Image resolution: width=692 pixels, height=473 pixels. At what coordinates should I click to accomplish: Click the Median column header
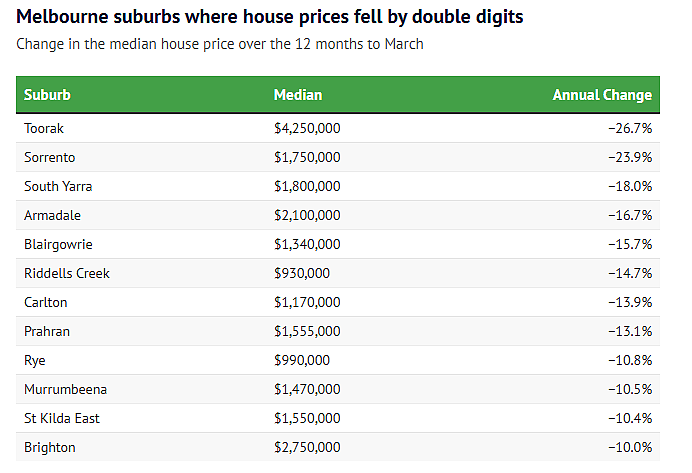pos(298,95)
